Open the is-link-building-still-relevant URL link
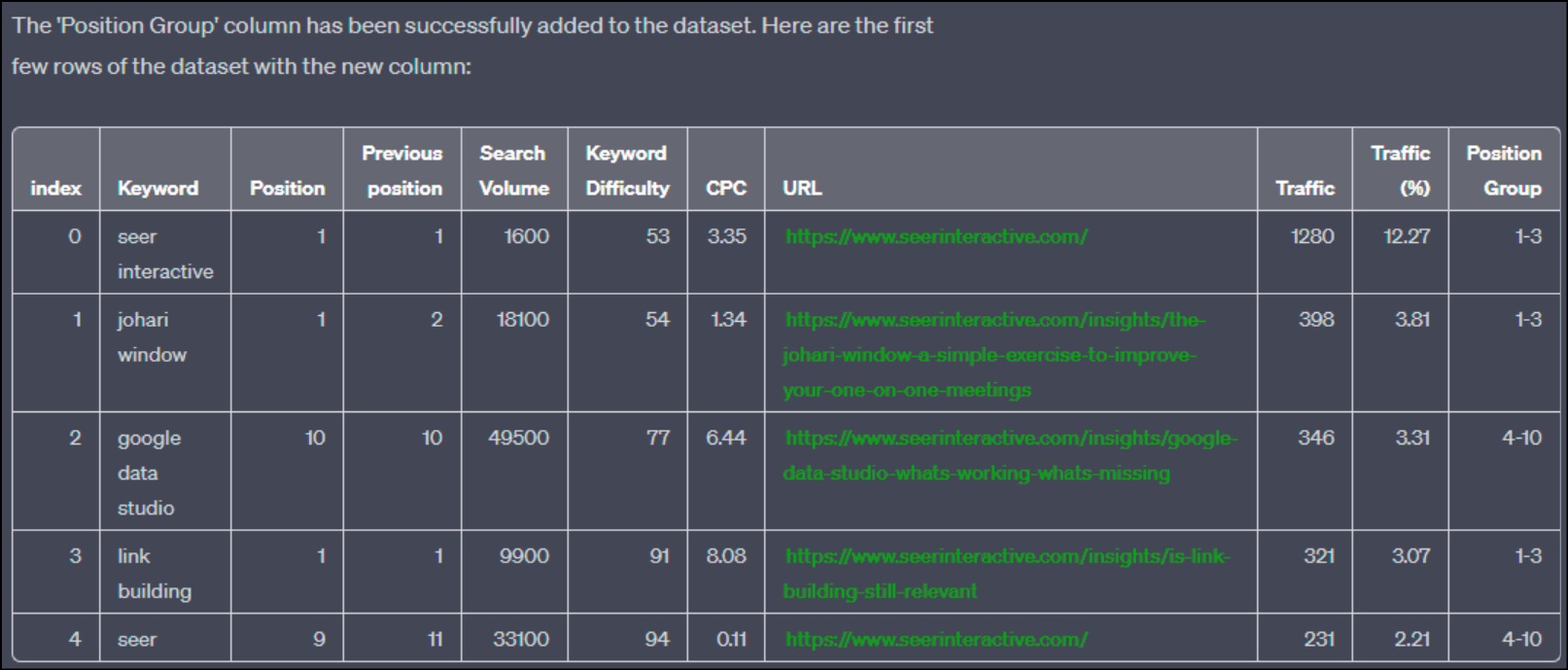Viewport: 1568px width, 670px height. pyautogui.click(x=1007, y=556)
